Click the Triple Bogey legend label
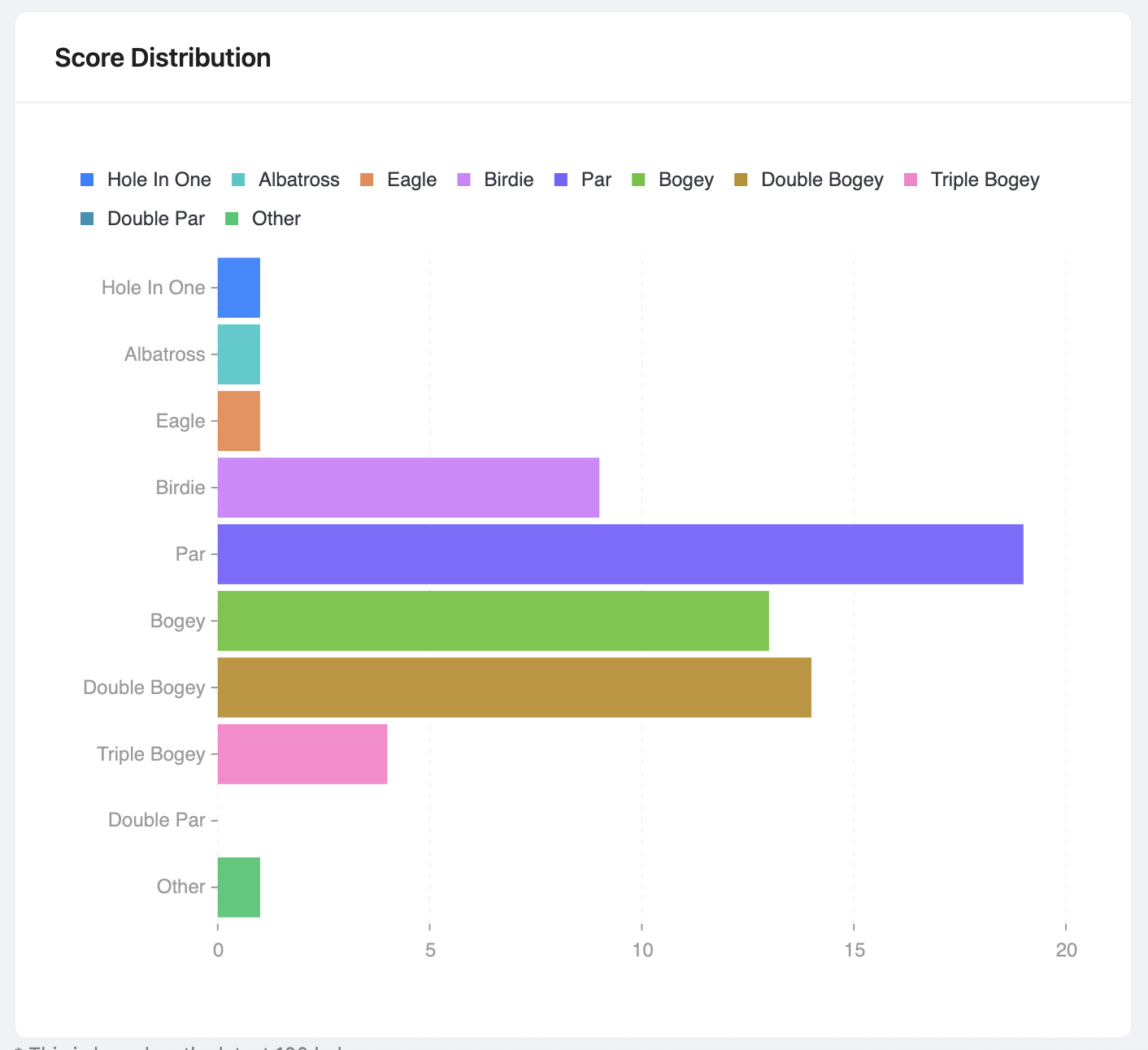The width and height of the screenshot is (1148, 1050). 985,180
